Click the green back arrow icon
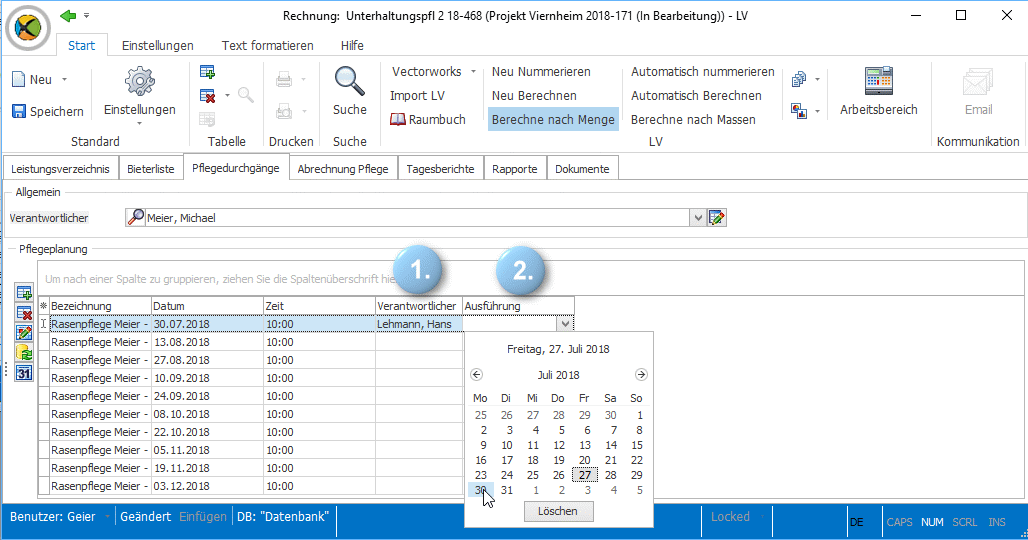 [68, 16]
